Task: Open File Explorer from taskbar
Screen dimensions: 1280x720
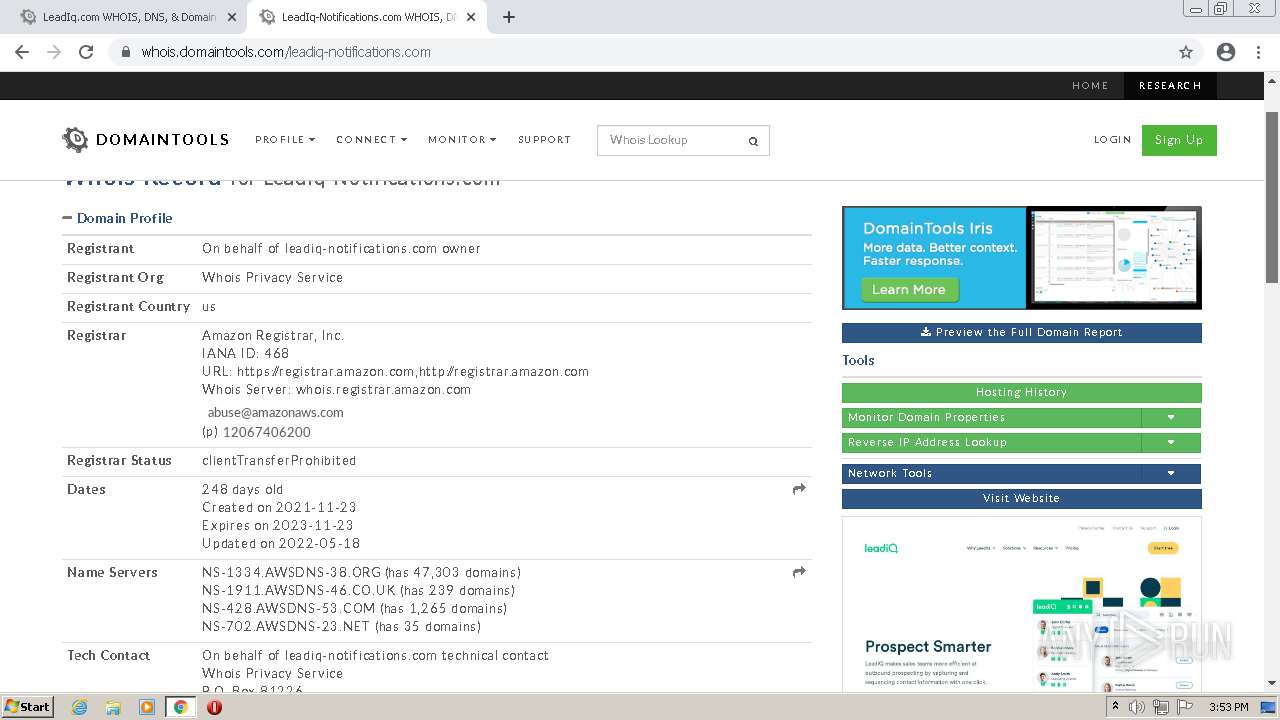Action: [113, 707]
